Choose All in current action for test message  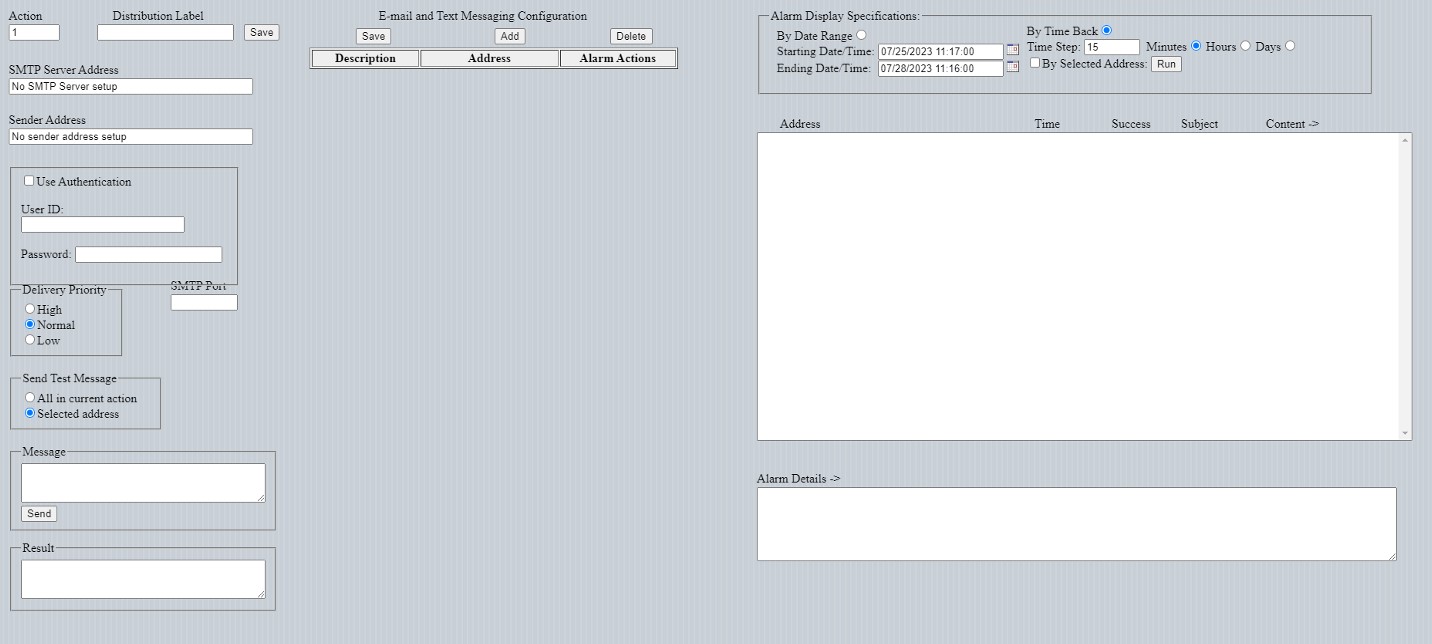[x=30, y=398]
